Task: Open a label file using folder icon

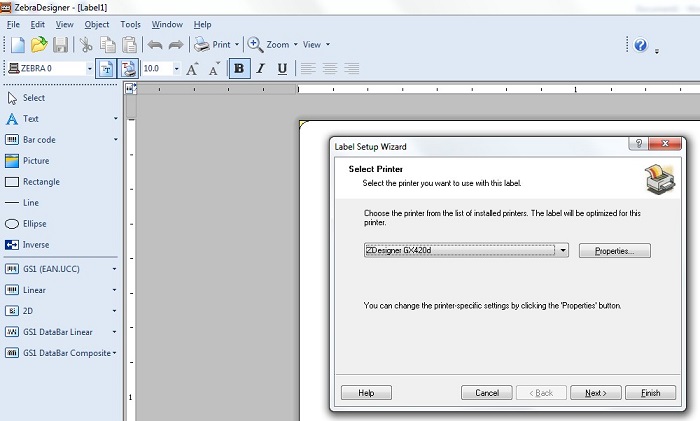Action: [39, 45]
